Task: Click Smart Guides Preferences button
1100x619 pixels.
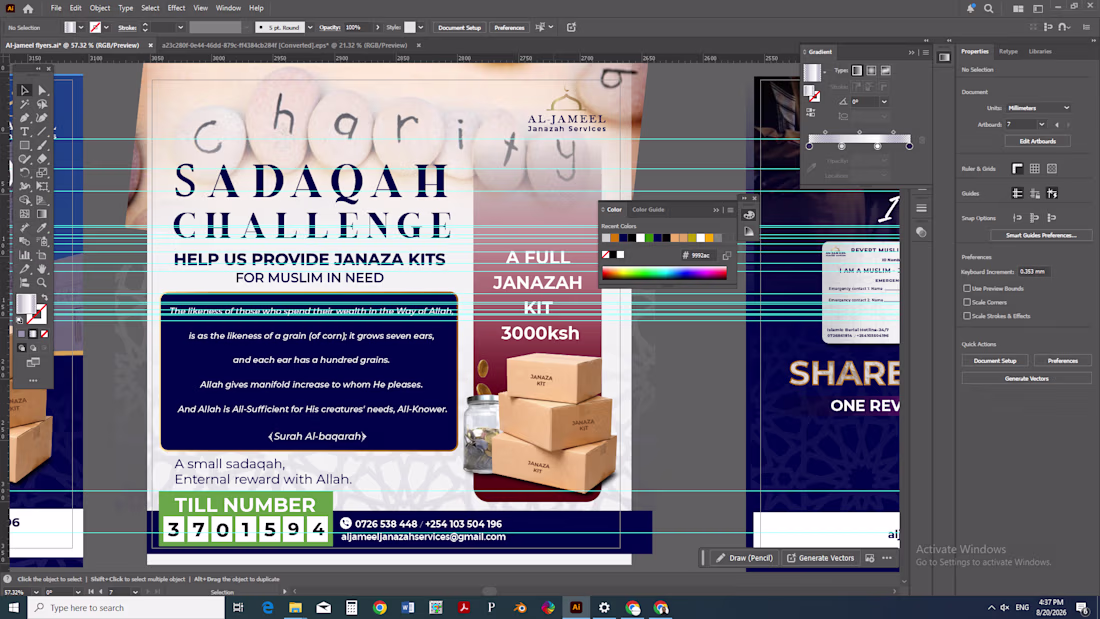Action: point(1040,235)
